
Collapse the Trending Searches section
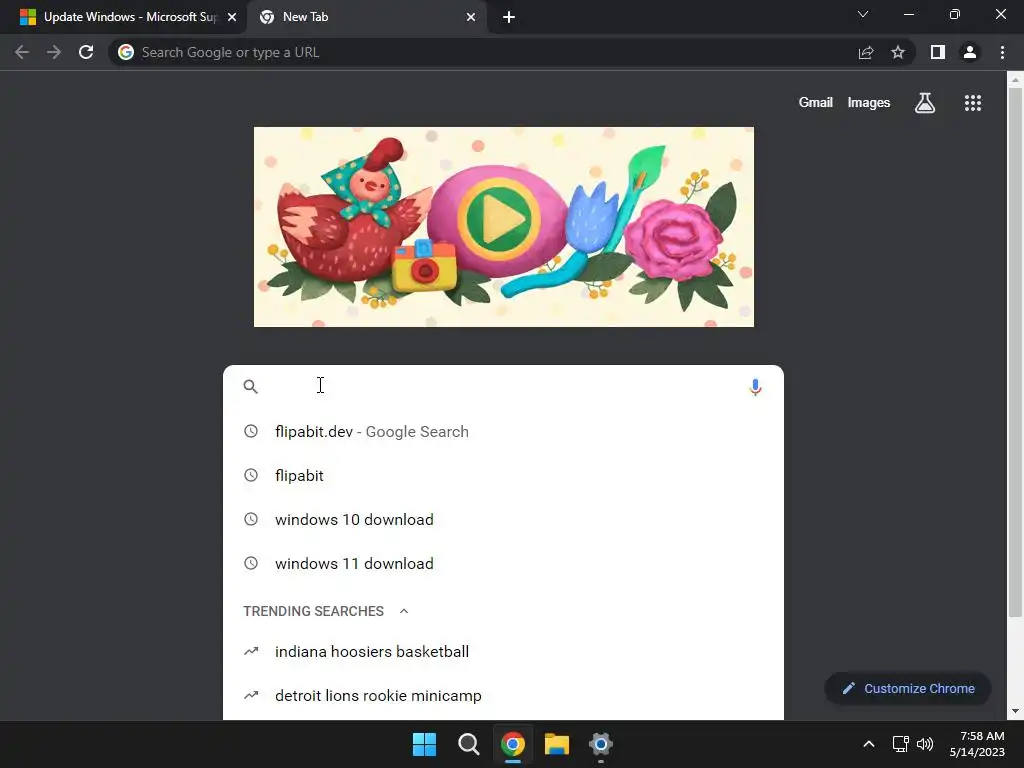[404, 611]
